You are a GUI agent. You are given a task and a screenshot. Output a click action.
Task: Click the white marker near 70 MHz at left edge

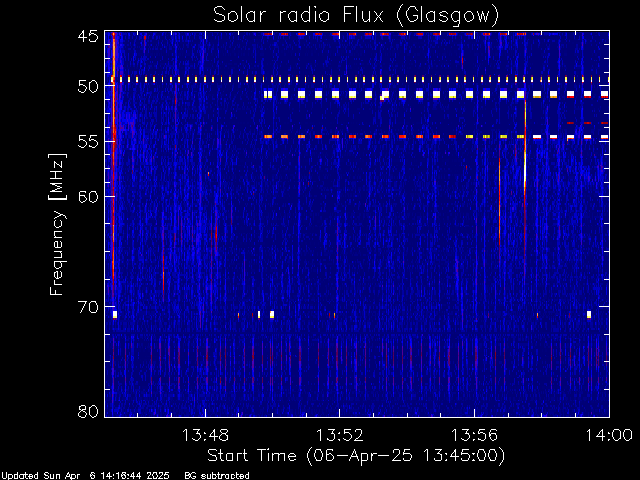click(x=115, y=314)
